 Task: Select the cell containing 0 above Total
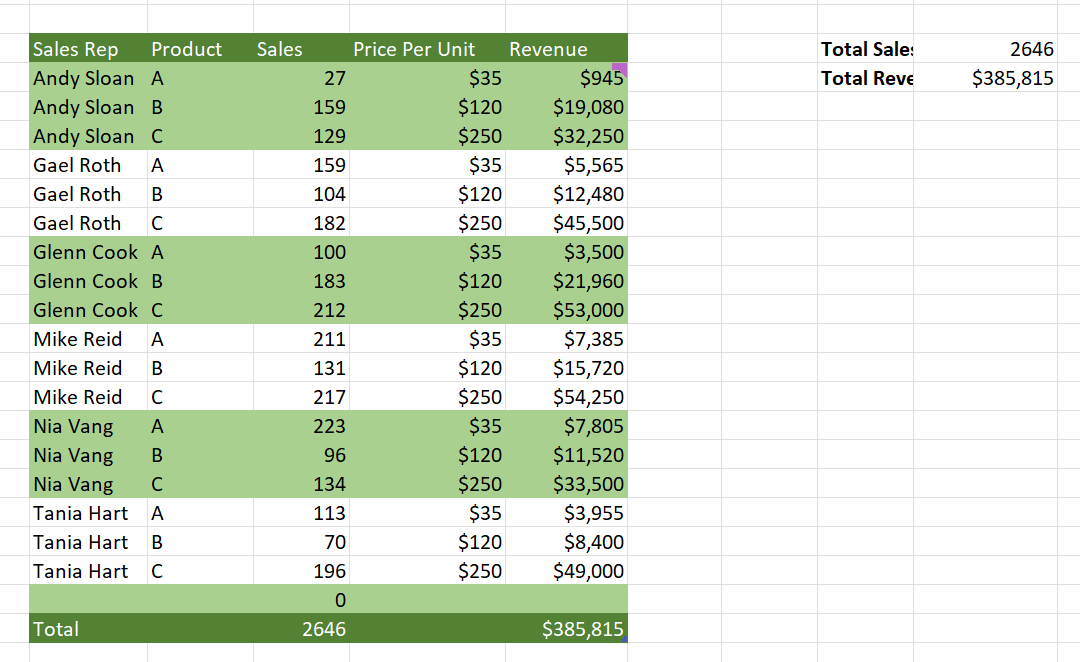[301, 600]
